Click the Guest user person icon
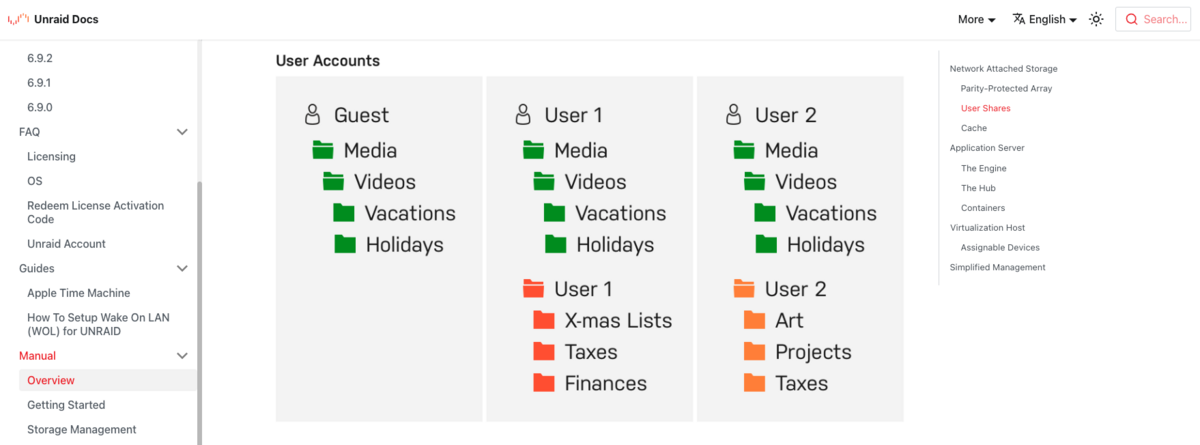 coord(313,115)
